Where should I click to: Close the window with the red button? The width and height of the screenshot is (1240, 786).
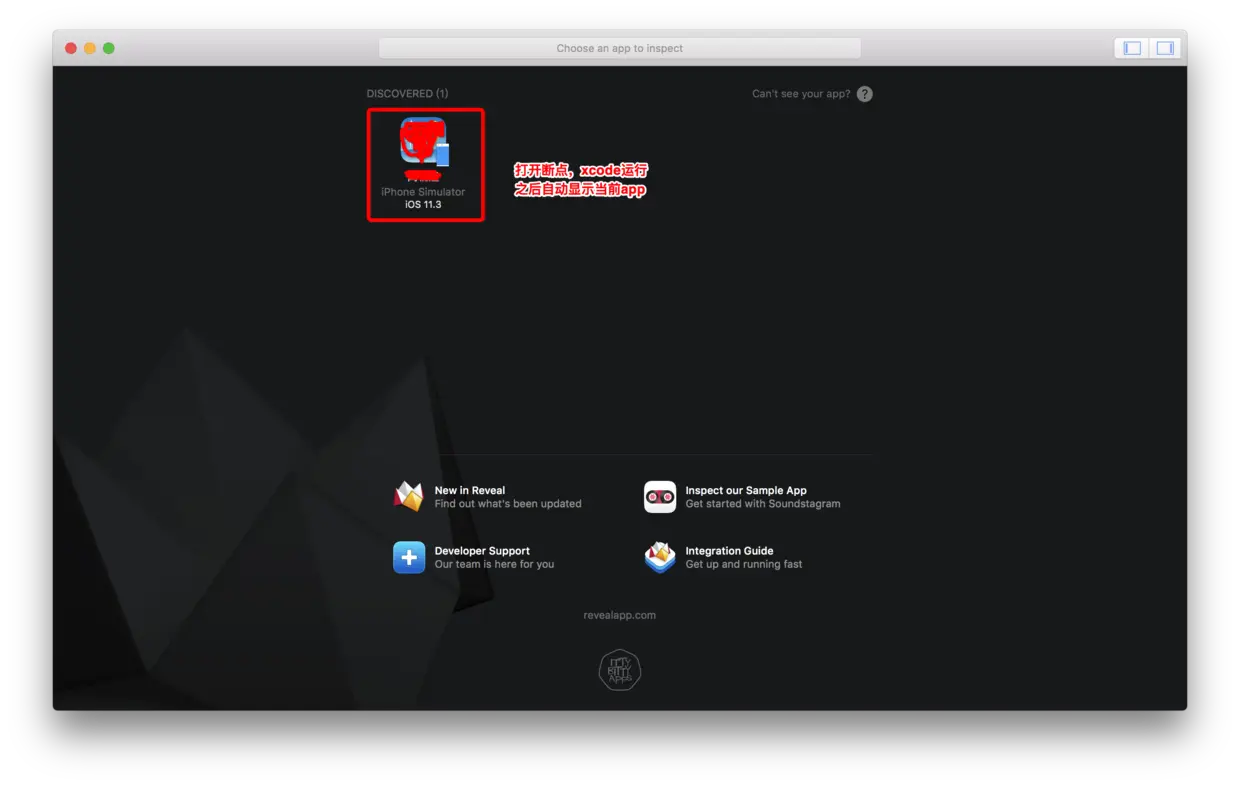[x=71, y=48]
